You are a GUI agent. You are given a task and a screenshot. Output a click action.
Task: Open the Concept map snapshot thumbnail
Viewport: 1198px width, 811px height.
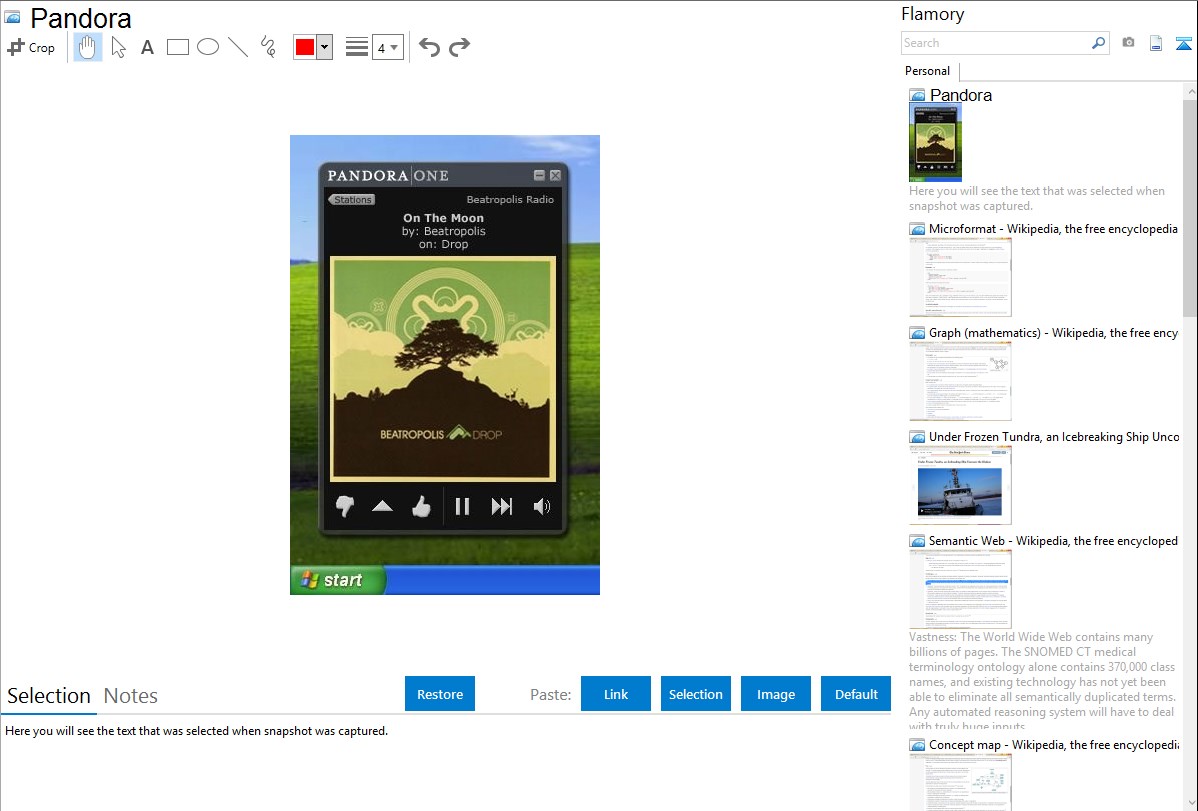[x=960, y=782]
